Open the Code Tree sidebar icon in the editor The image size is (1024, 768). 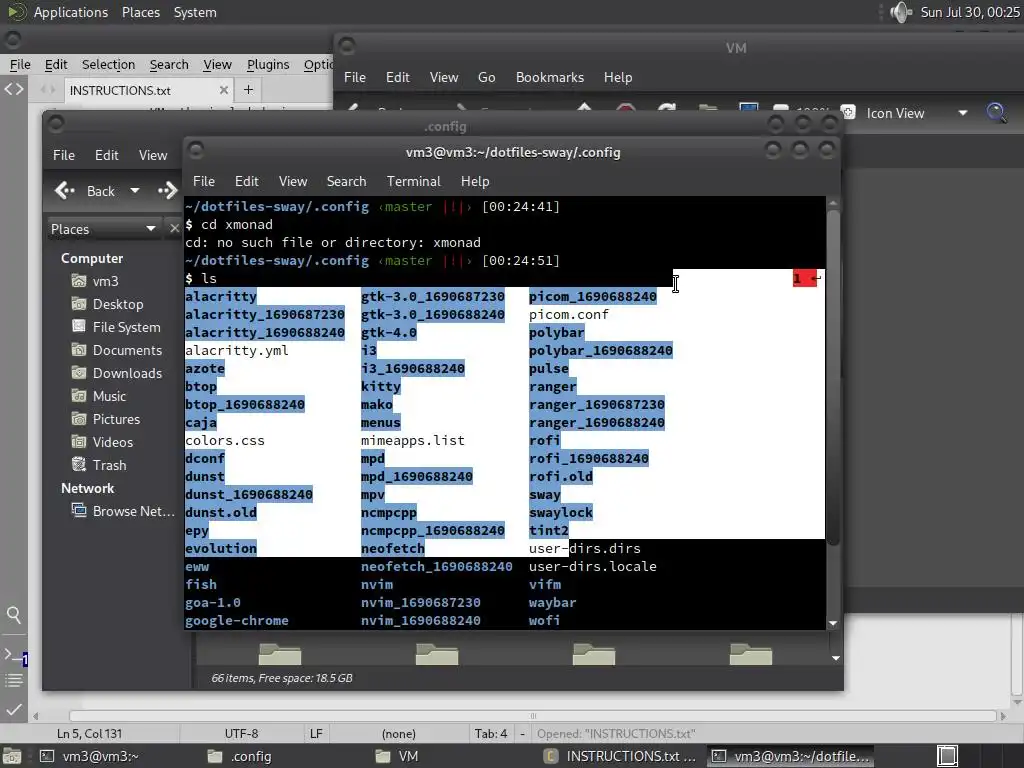[14, 89]
